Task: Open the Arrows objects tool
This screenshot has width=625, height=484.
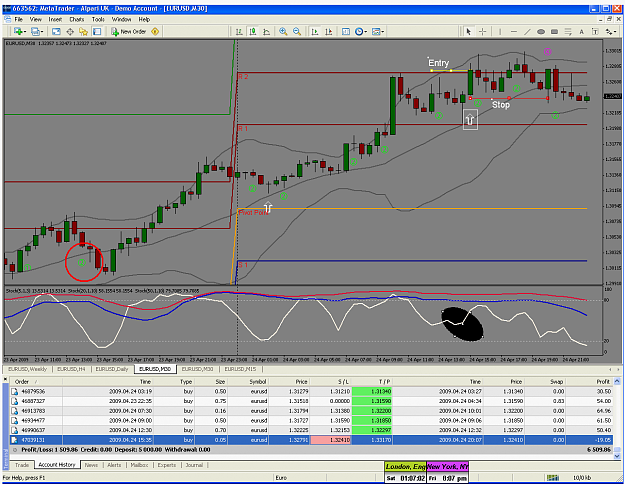Action: 608,31
